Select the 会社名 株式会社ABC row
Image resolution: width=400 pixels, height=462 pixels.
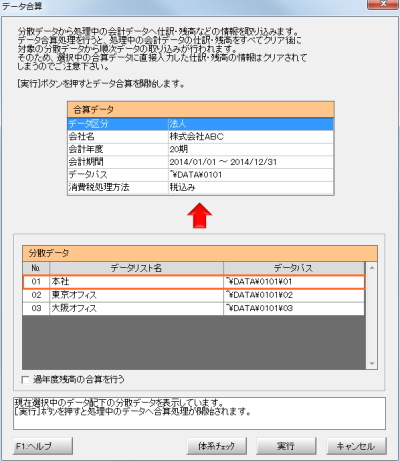coord(201,137)
